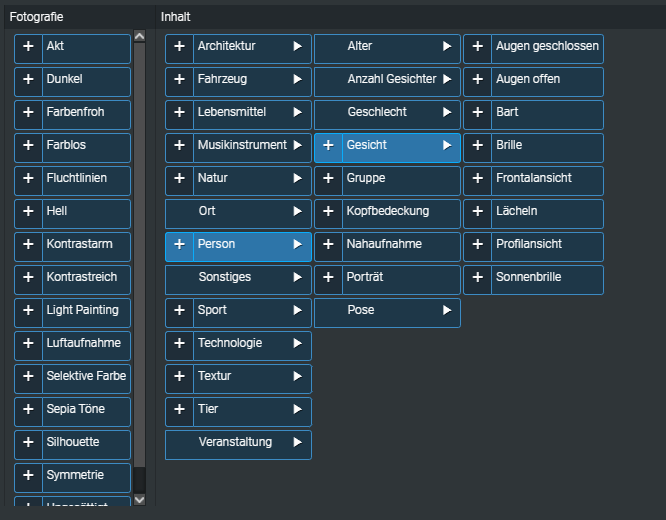
Task: Add the Brille tag with its plus icon
Action: tap(478, 147)
